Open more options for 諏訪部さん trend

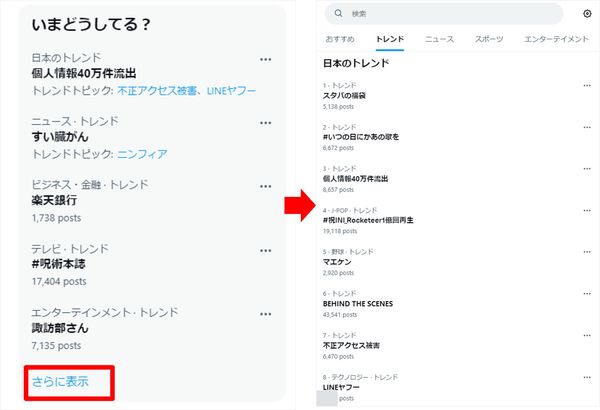(266, 314)
